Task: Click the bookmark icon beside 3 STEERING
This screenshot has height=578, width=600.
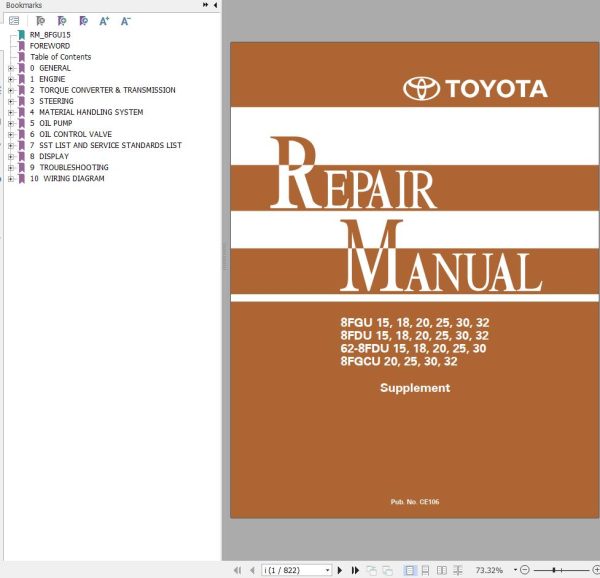Action: click(22, 101)
